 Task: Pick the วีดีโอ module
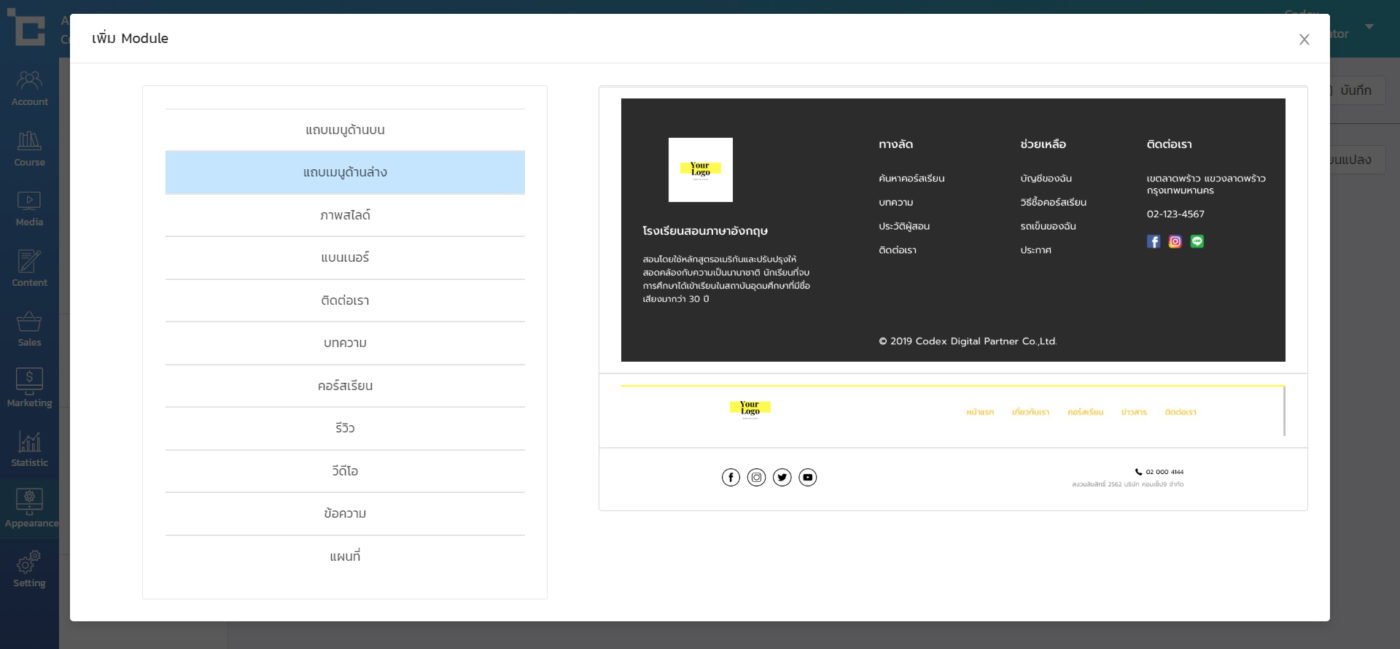click(x=345, y=471)
